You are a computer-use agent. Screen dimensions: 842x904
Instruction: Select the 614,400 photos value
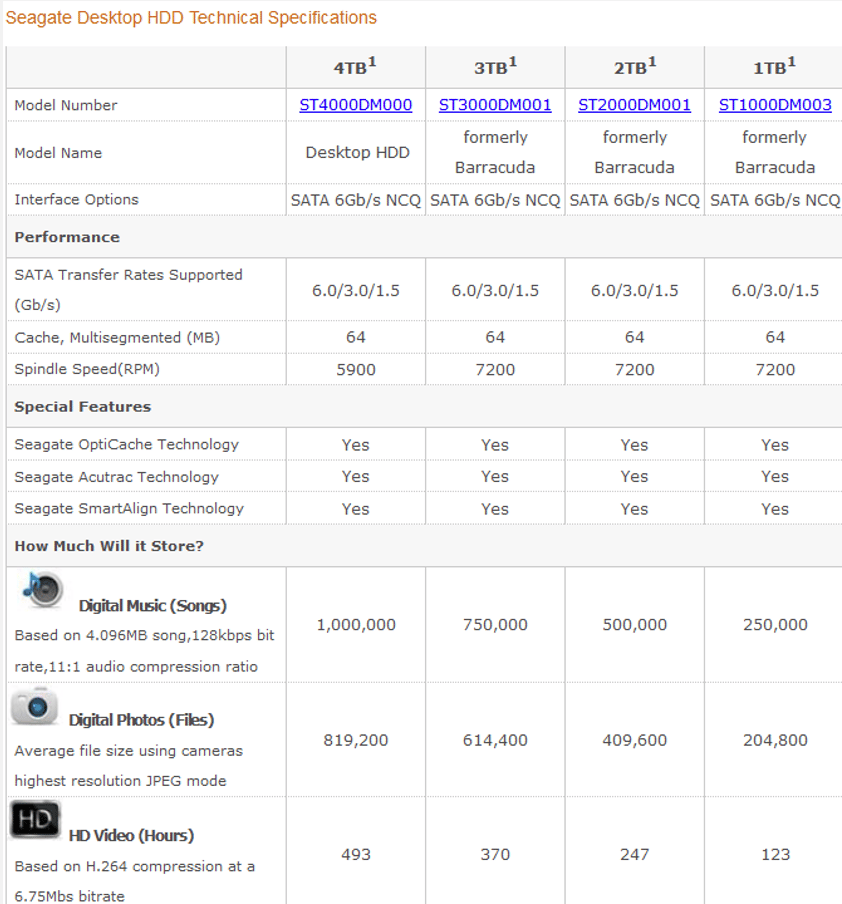tap(495, 740)
